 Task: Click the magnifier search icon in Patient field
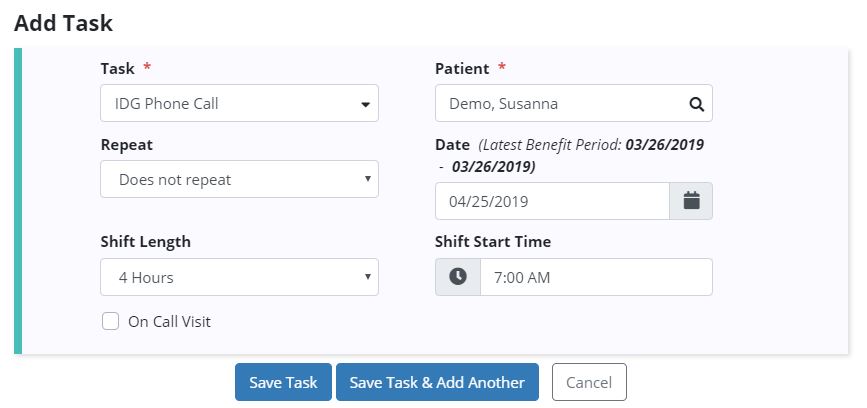696,103
